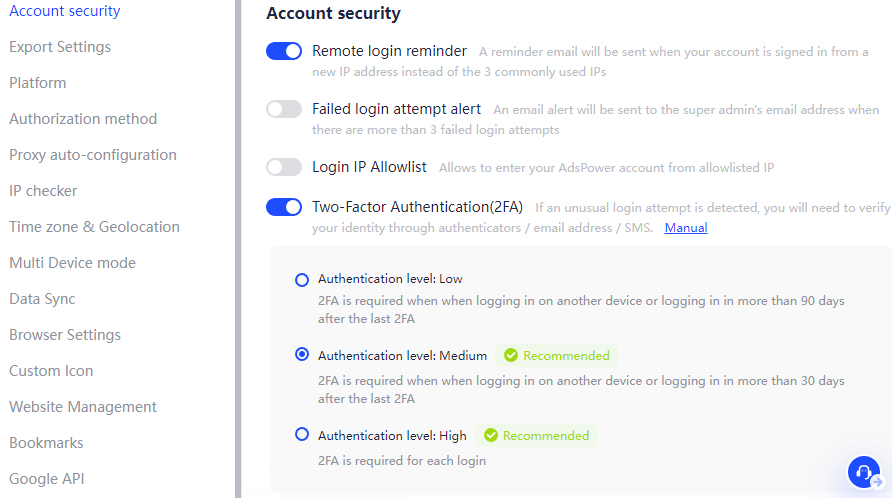Select Authentication level: High radio
Screen dimensions: 893x498
302,434
